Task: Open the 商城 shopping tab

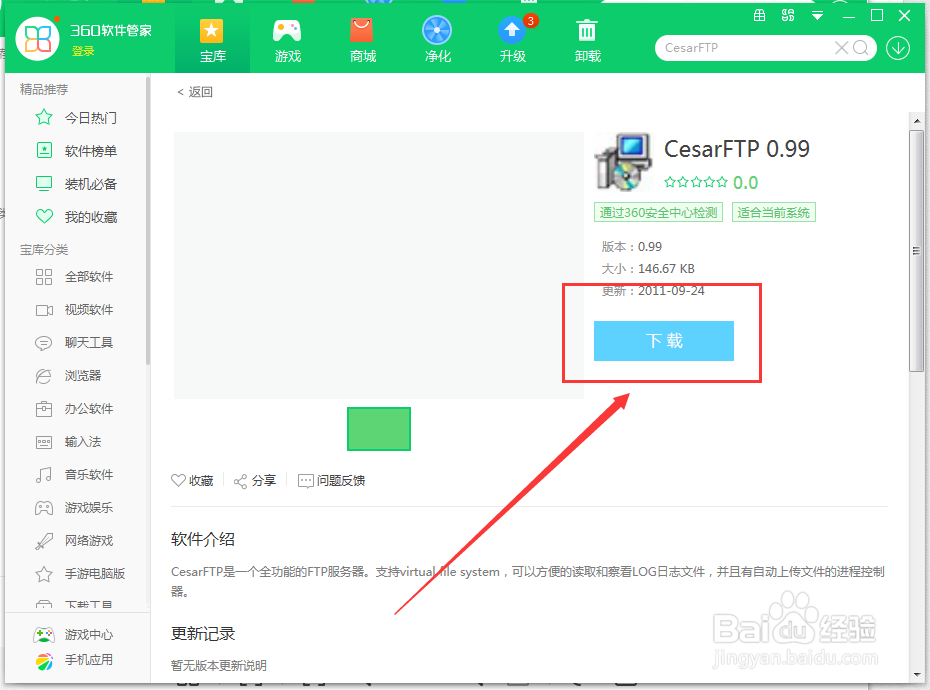Action: pyautogui.click(x=362, y=40)
